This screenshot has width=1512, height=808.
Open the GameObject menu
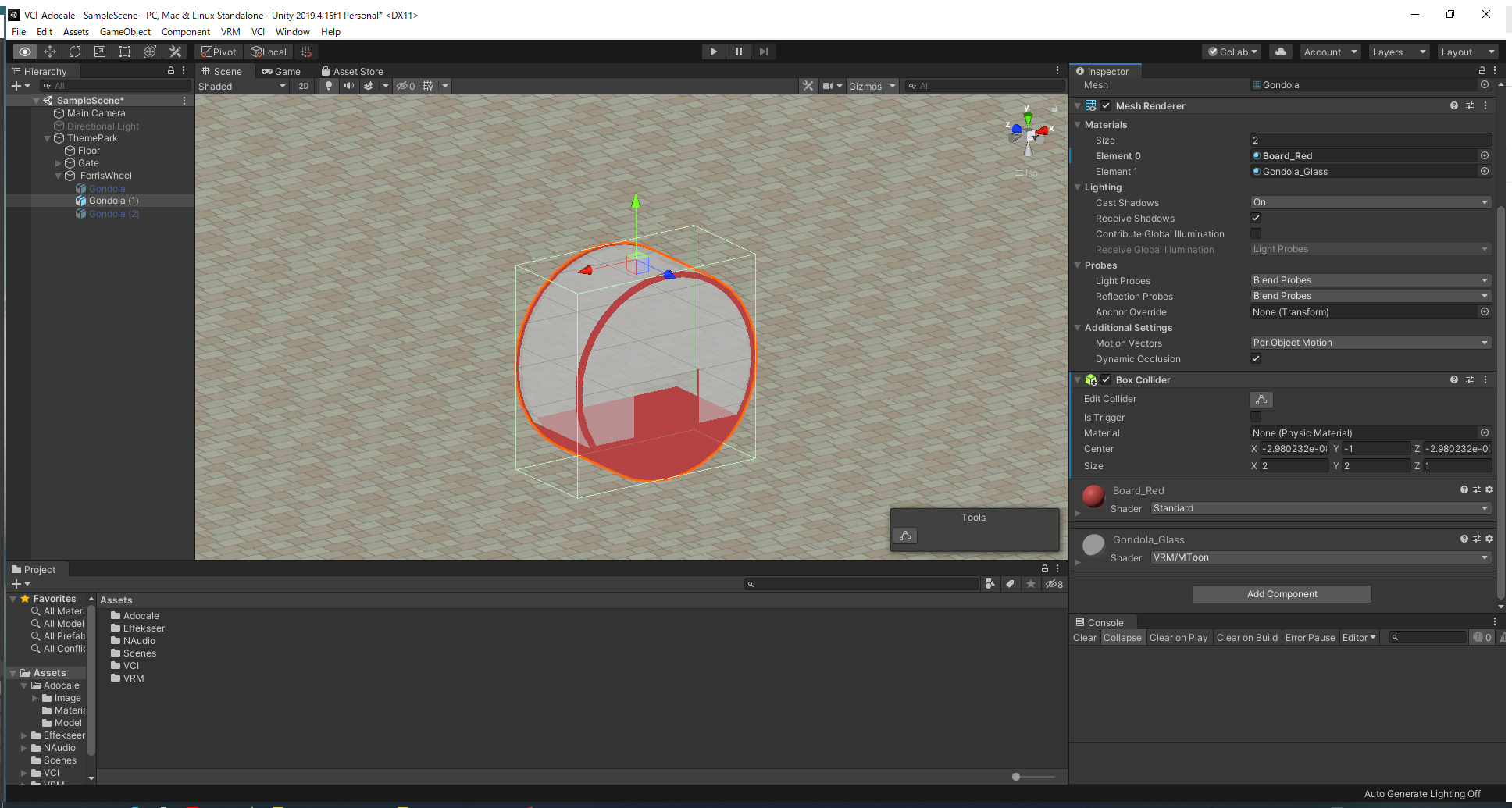tap(125, 32)
